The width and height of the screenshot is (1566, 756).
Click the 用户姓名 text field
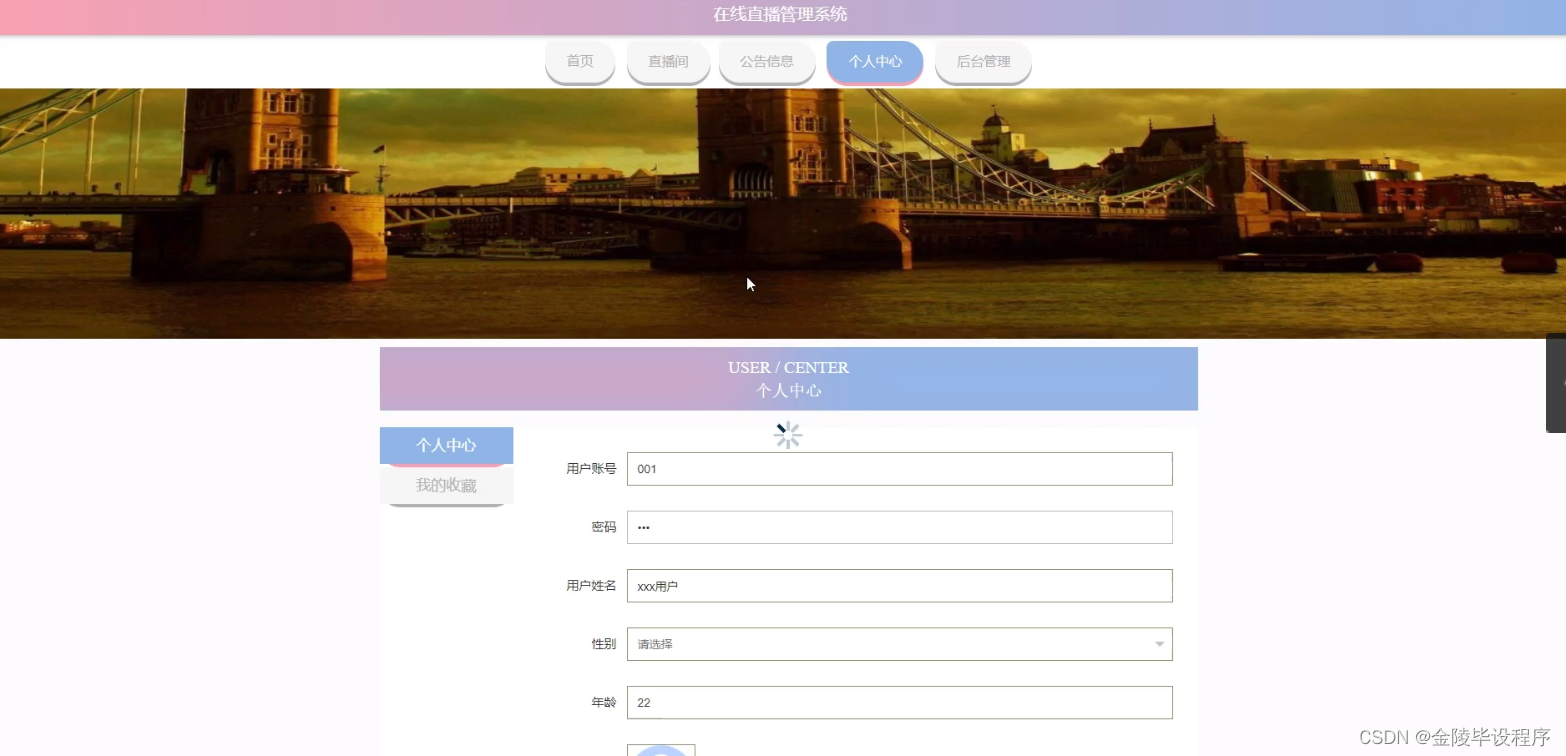coord(899,586)
